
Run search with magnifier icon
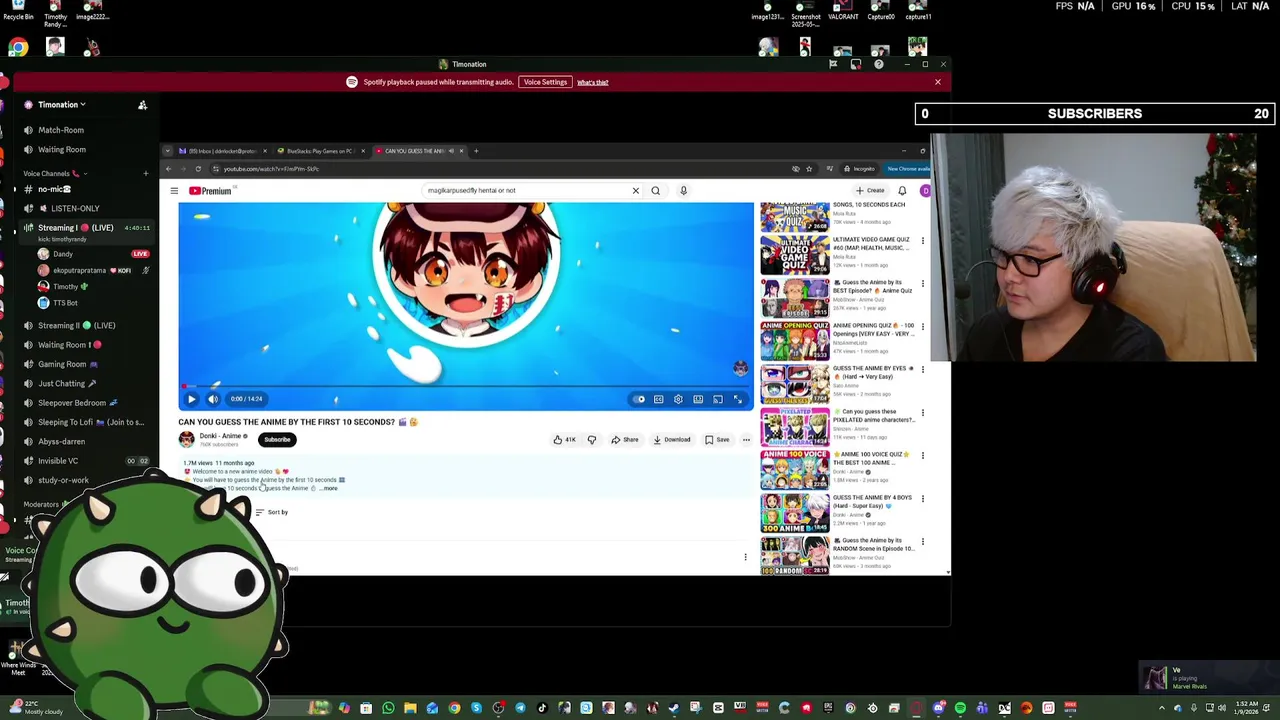coord(656,190)
